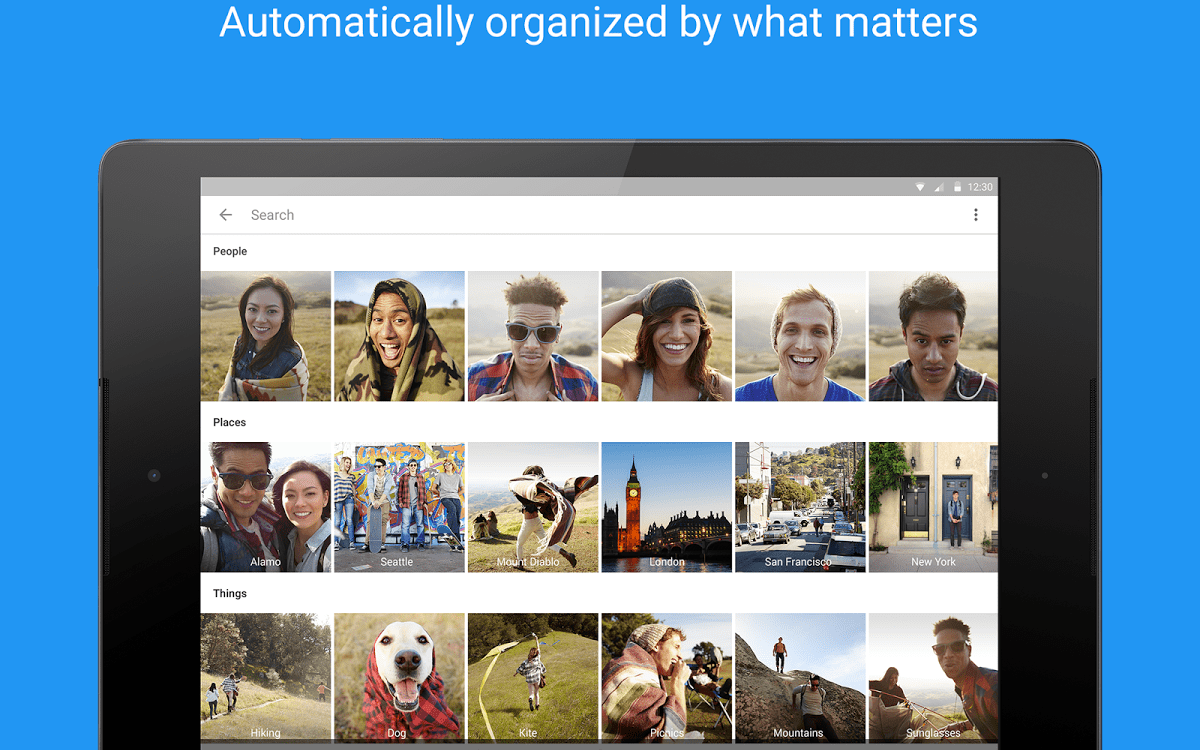Click the Wi-Fi status icon

coord(919,186)
